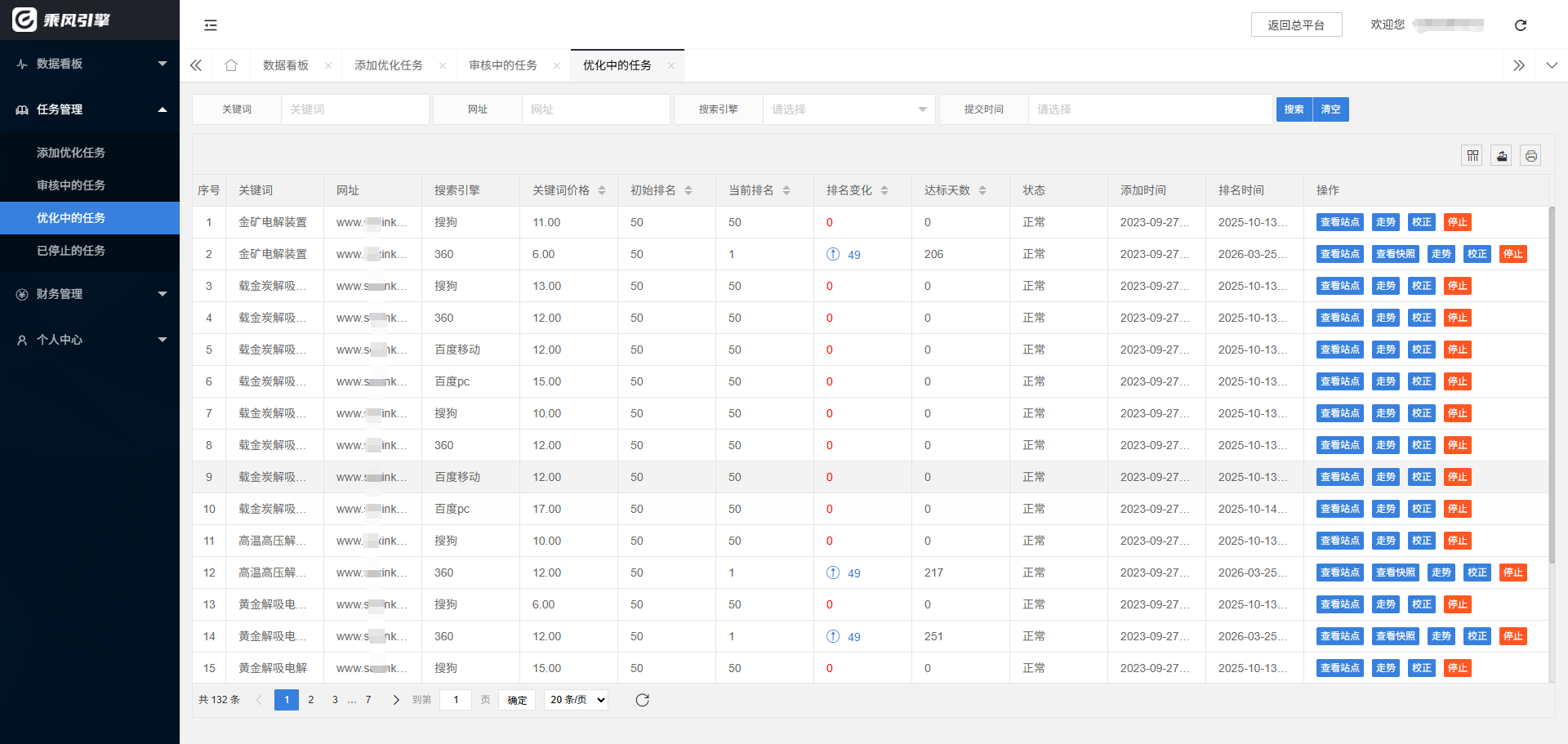Click the 关键词 search input field

(354, 109)
